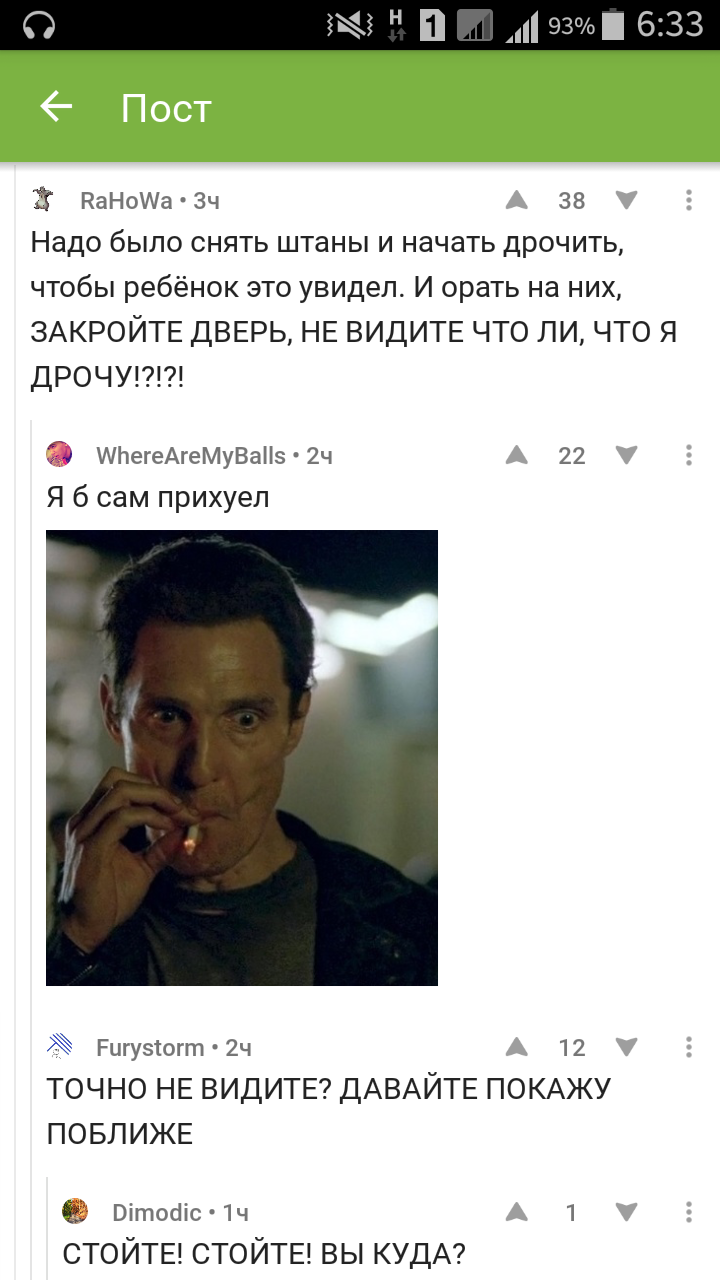Screen dimensions: 720x1280
Task: Open RaHoWa's user profile
Action: [126, 200]
